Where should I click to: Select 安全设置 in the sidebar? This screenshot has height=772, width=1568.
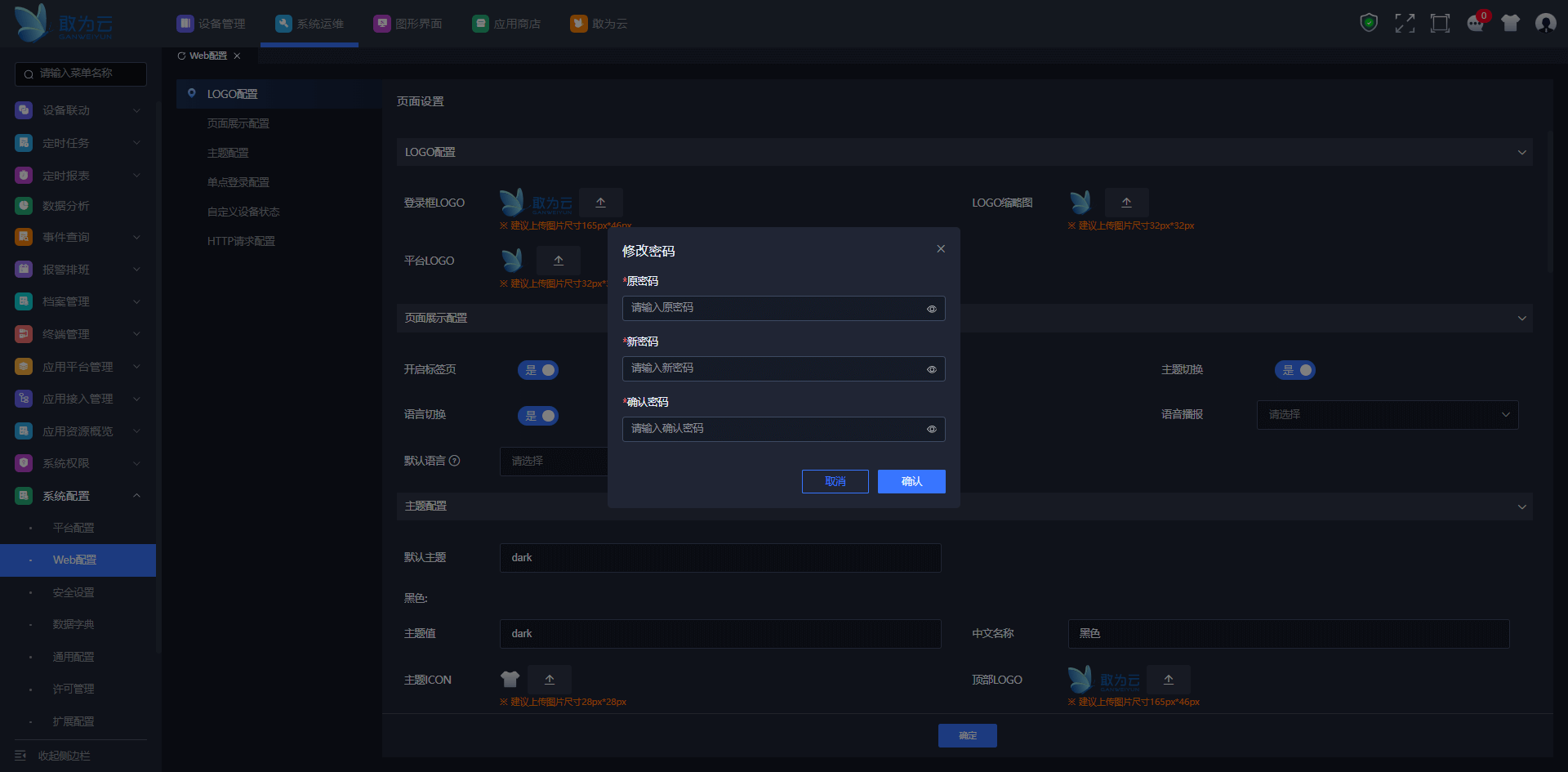click(x=73, y=592)
